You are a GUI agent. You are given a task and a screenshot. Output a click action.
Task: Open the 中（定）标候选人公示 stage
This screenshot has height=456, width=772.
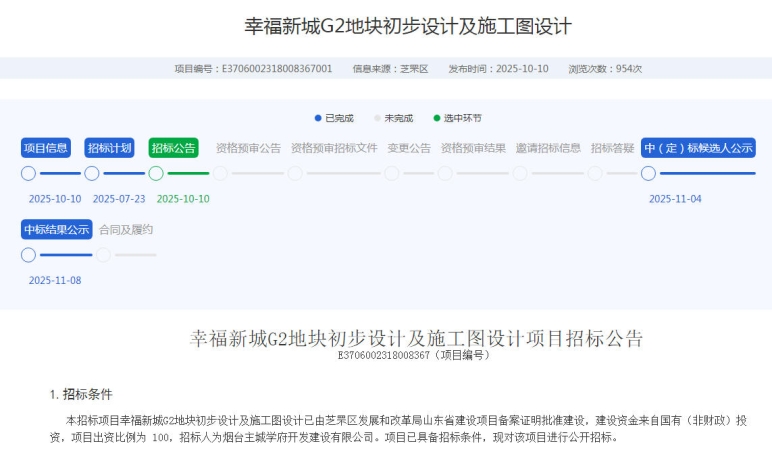698,148
